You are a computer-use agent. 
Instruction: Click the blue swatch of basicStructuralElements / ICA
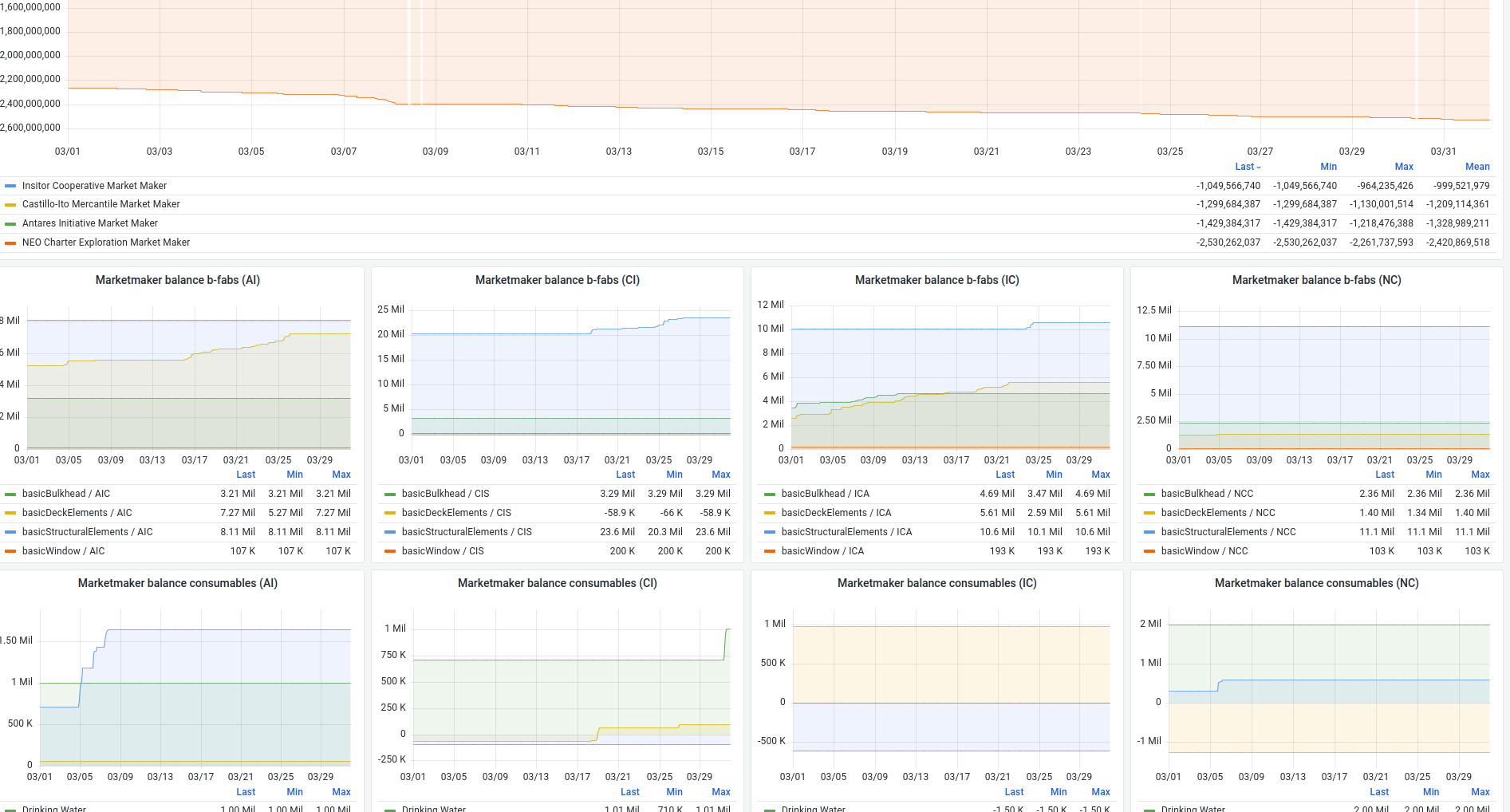tap(770, 533)
